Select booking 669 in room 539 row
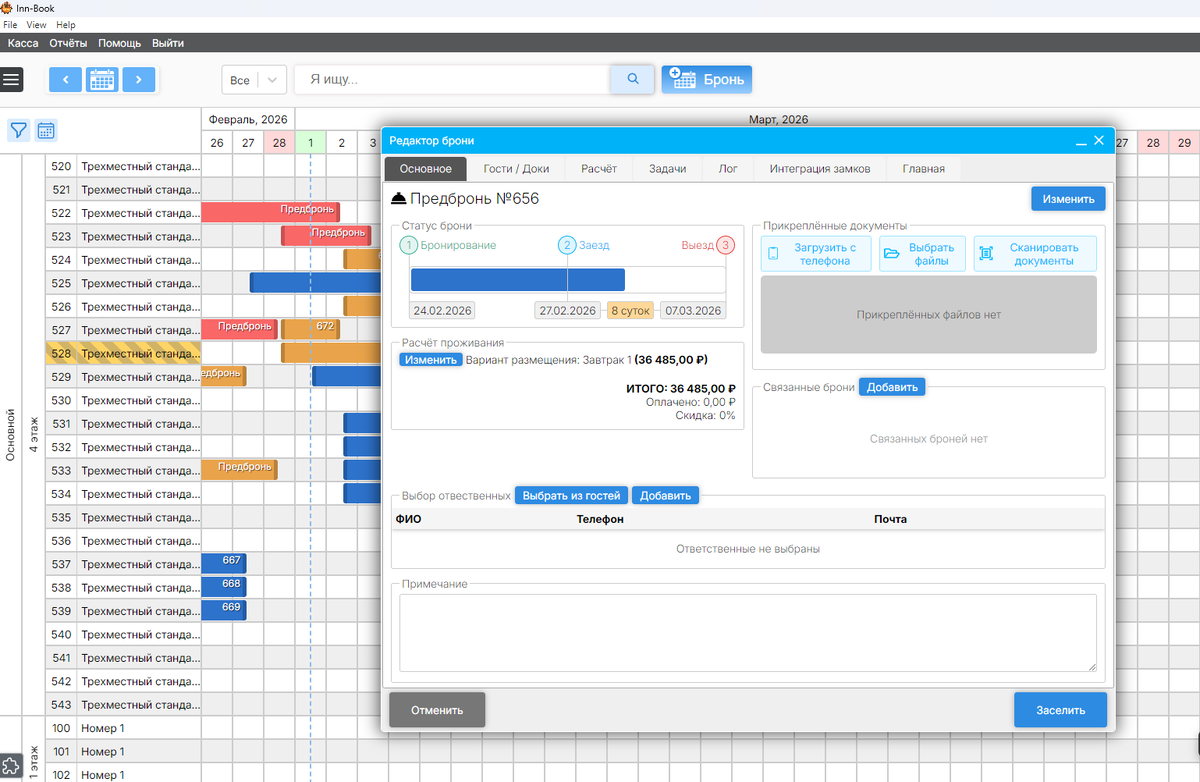 [225, 611]
